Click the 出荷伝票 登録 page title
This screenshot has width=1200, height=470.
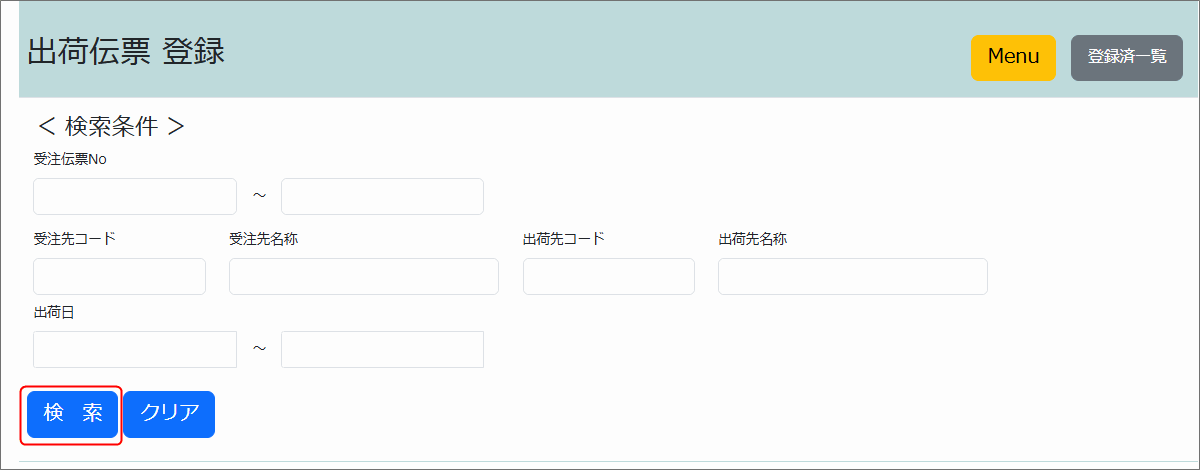126,52
